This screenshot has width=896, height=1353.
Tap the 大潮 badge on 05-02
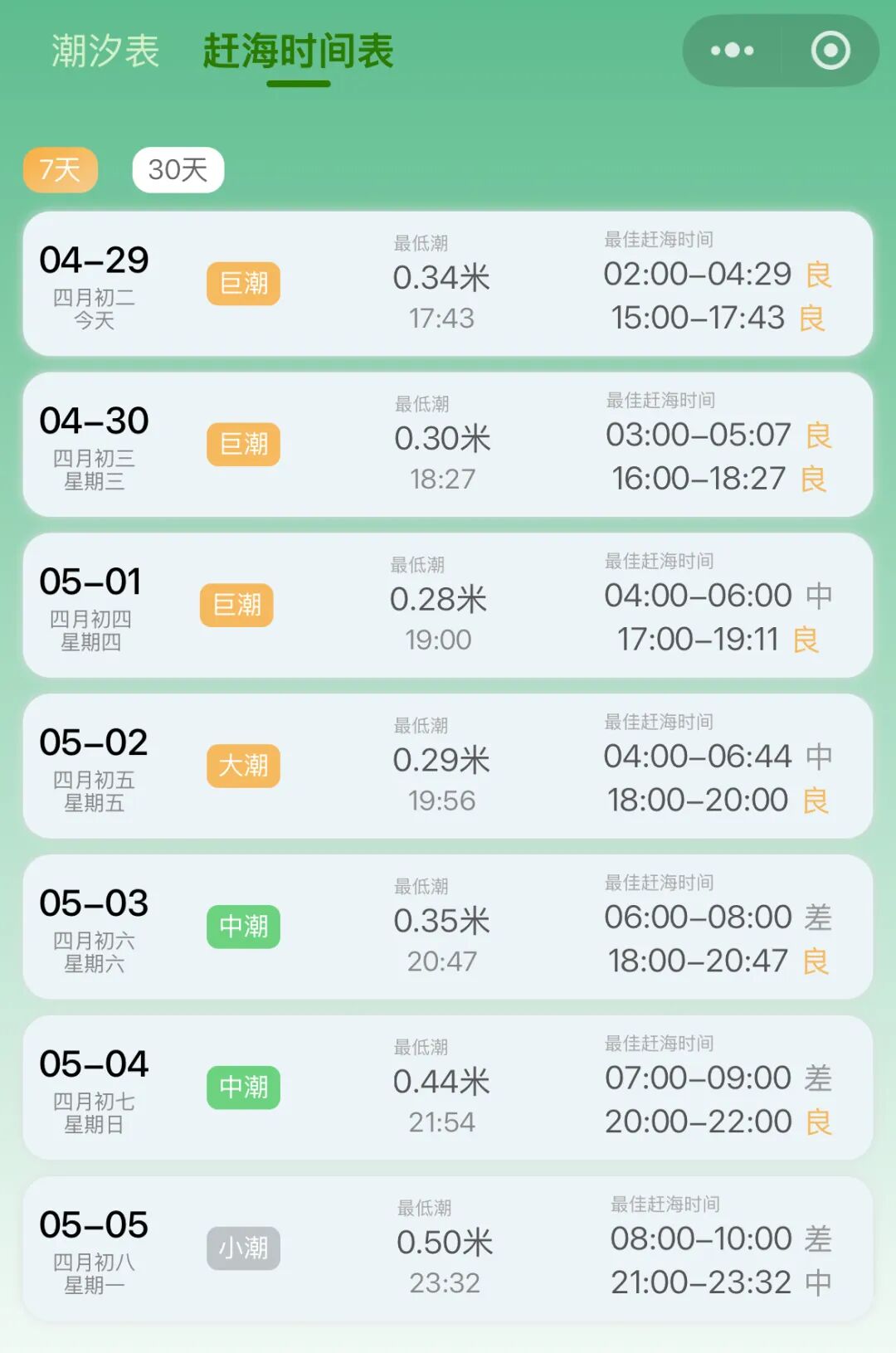click(x=244, y=766)
